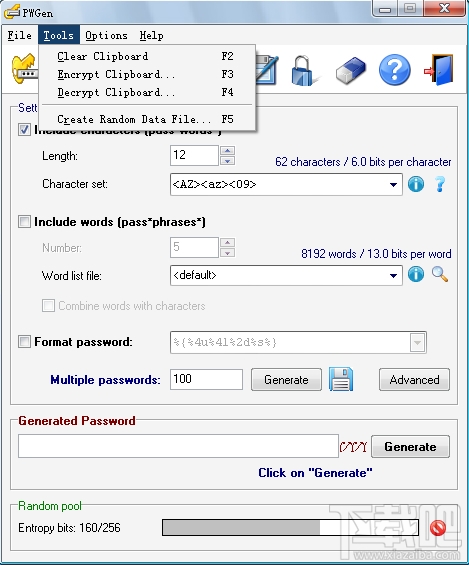This screenshot has width=469, height=565.
Task: Decrease Length with down spinner arrow
Action: click(227, 161)
